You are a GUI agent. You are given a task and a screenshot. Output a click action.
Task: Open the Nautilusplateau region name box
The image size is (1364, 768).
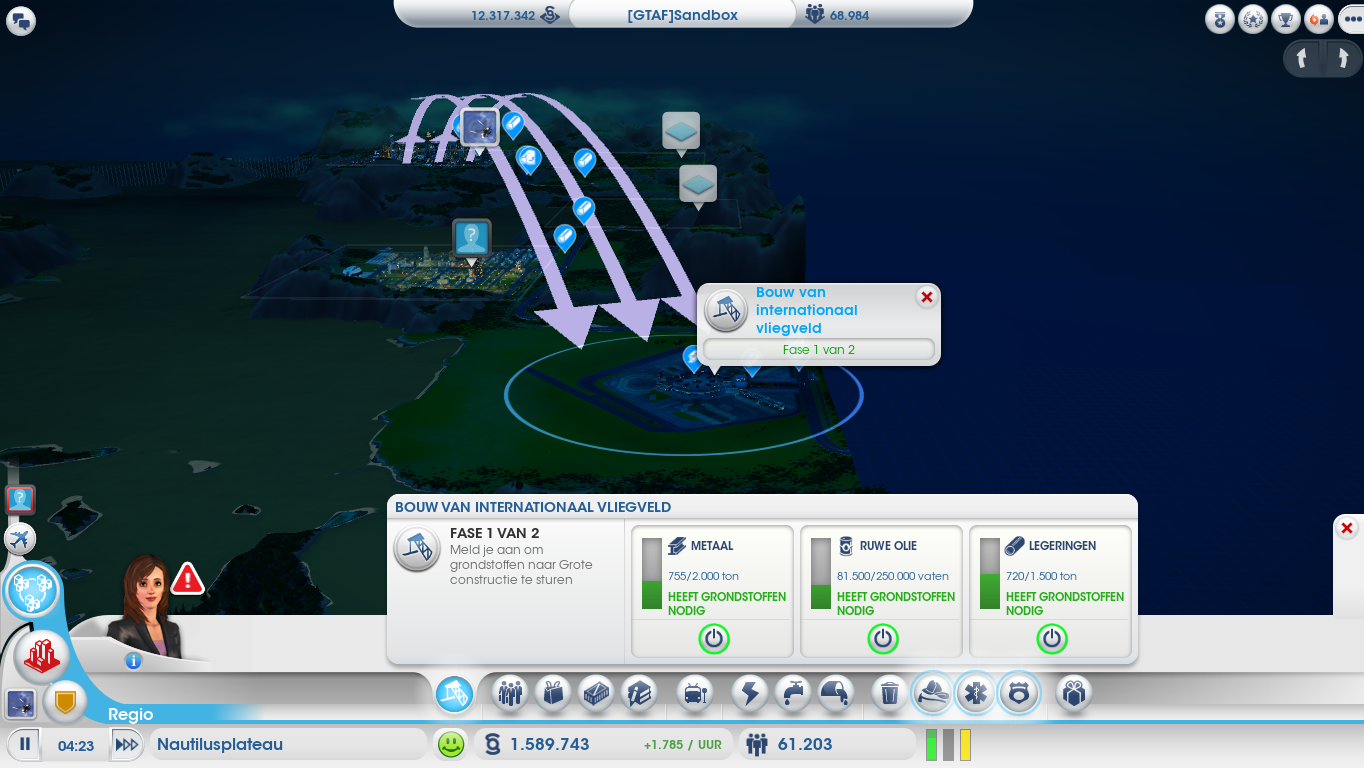[x=288, y=744]
